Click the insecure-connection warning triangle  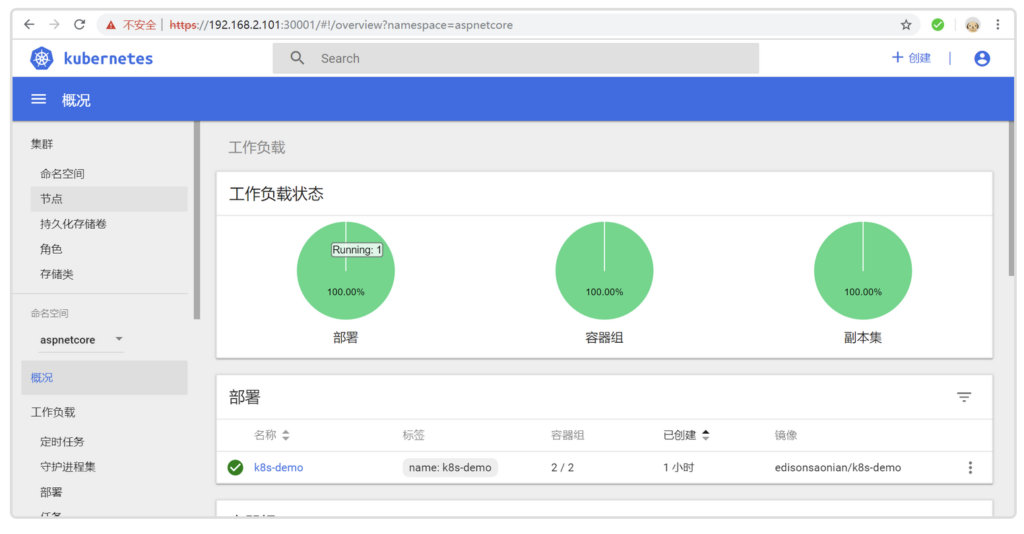pyautogui.click(x=111, y=25)
